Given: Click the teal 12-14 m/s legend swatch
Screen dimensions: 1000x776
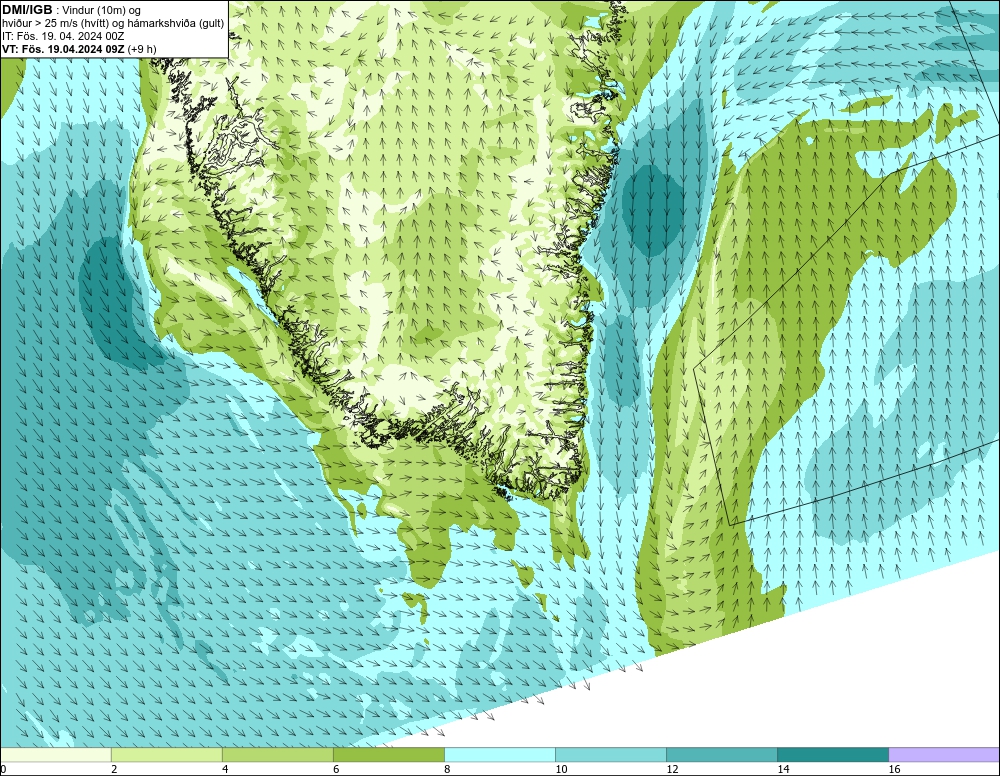Looking at the screenshot, I should pos(722,755).
